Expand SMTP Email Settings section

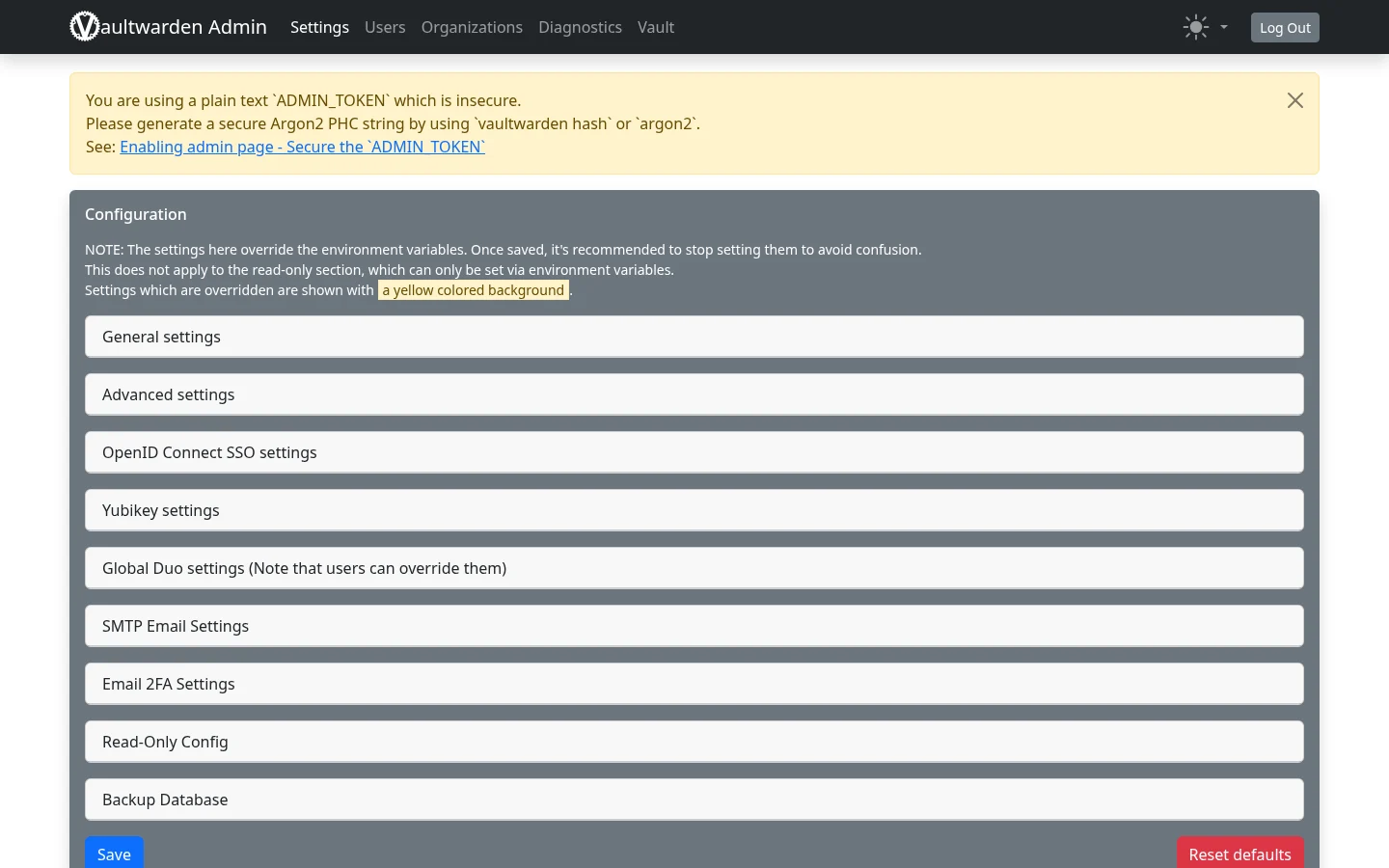pyautogui.click(x=694, y=626)
